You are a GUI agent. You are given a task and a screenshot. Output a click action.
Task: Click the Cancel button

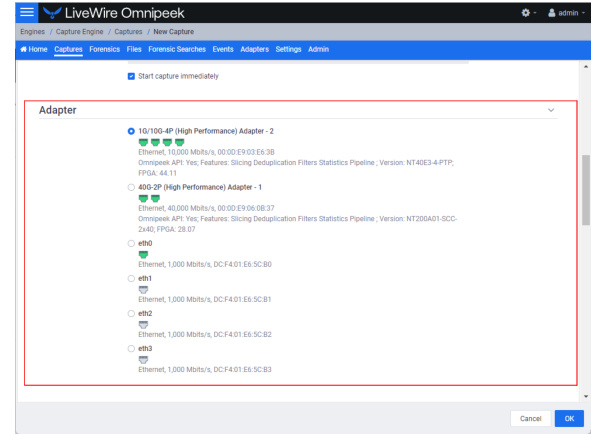pos(530,419)
